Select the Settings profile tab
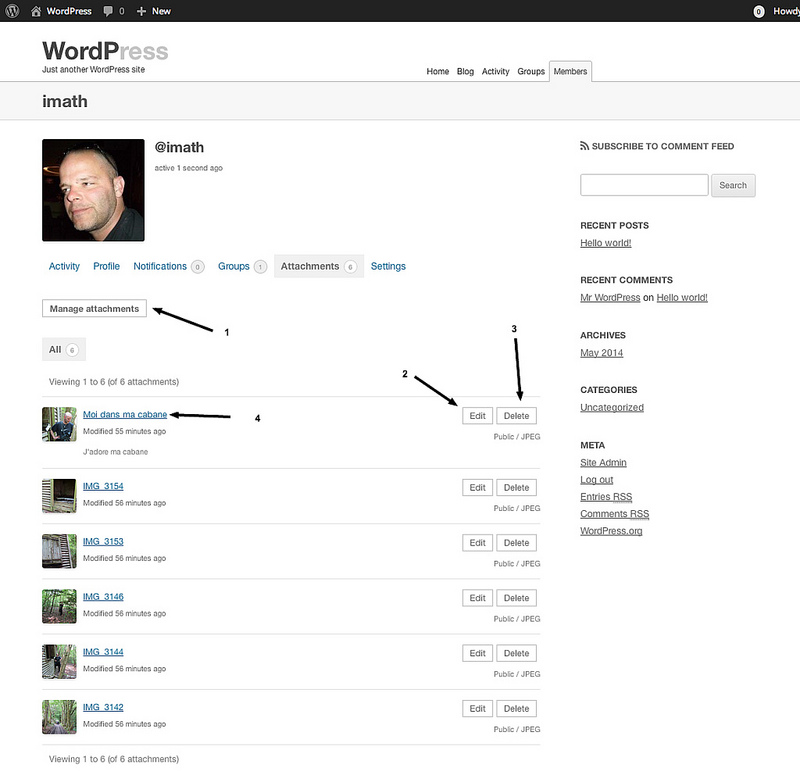The width and height of the screenshot is (800, 775). click(x=388, y=266)
